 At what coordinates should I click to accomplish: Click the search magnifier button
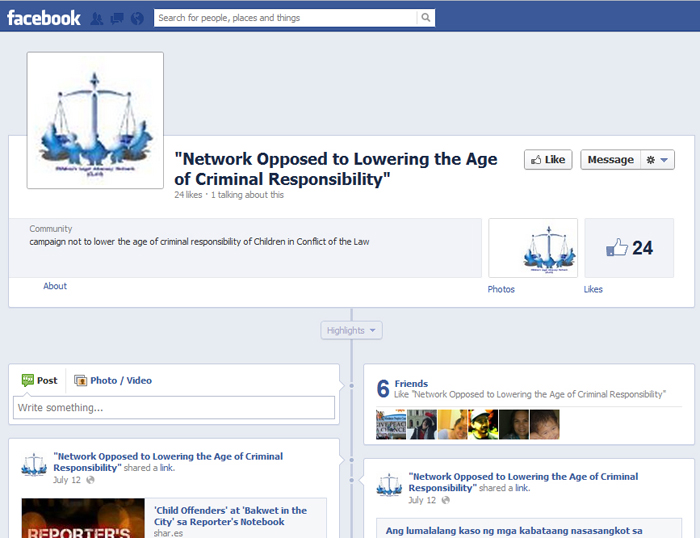(426, 17)
